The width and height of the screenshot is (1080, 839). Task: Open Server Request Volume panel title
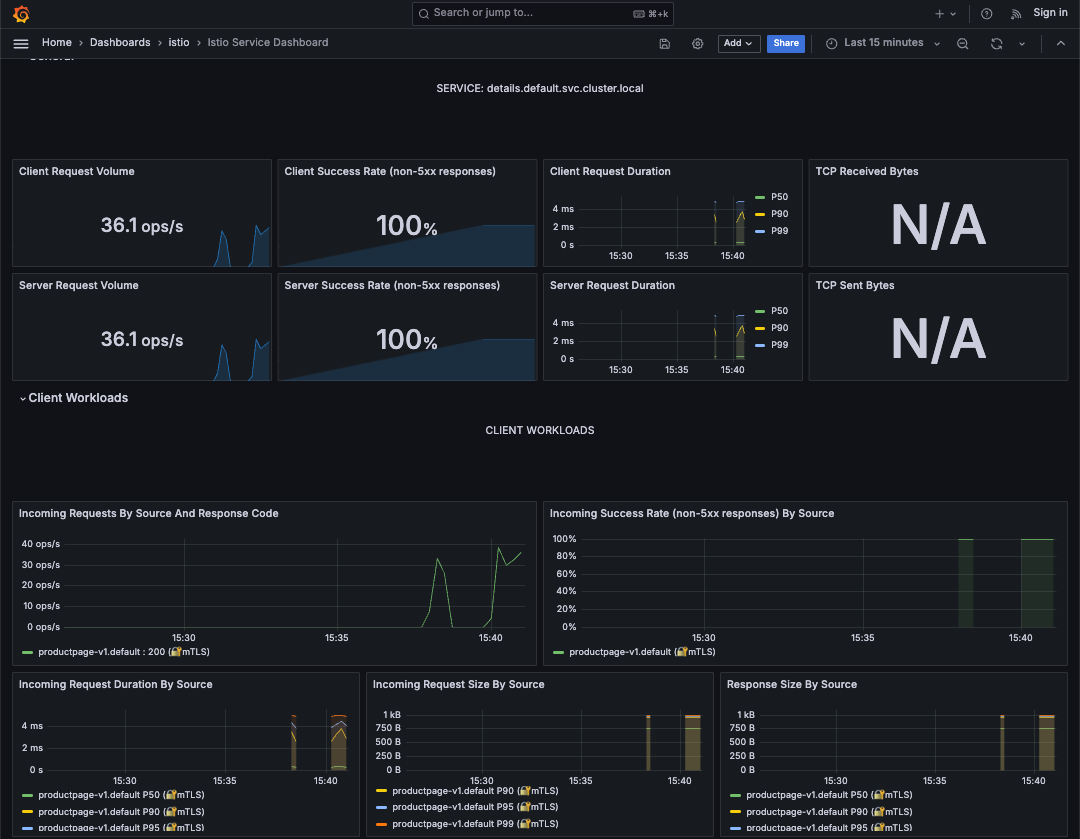click(x=79, y=285)
